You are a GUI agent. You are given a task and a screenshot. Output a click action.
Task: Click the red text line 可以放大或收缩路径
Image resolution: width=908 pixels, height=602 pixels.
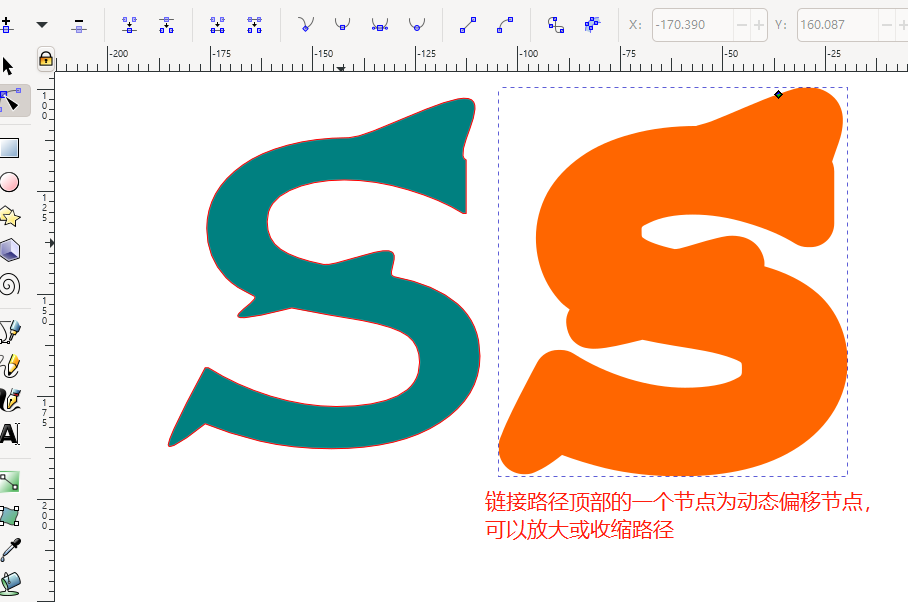tap(580, 530)
